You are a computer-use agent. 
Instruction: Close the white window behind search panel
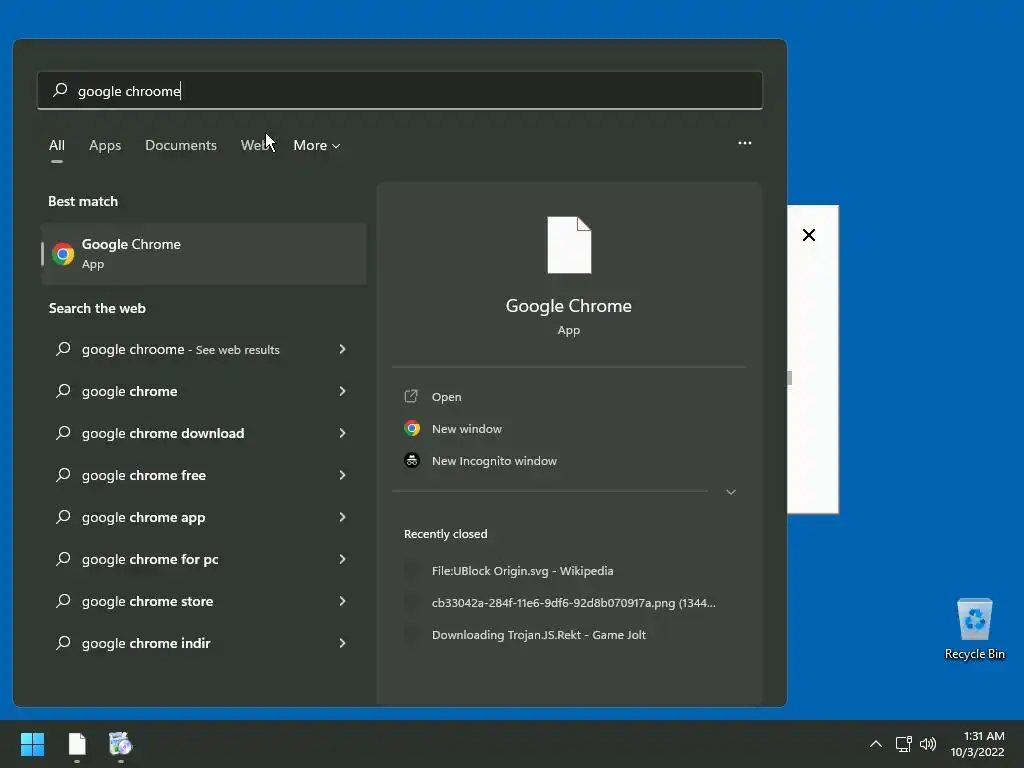(x=808, y=235)
